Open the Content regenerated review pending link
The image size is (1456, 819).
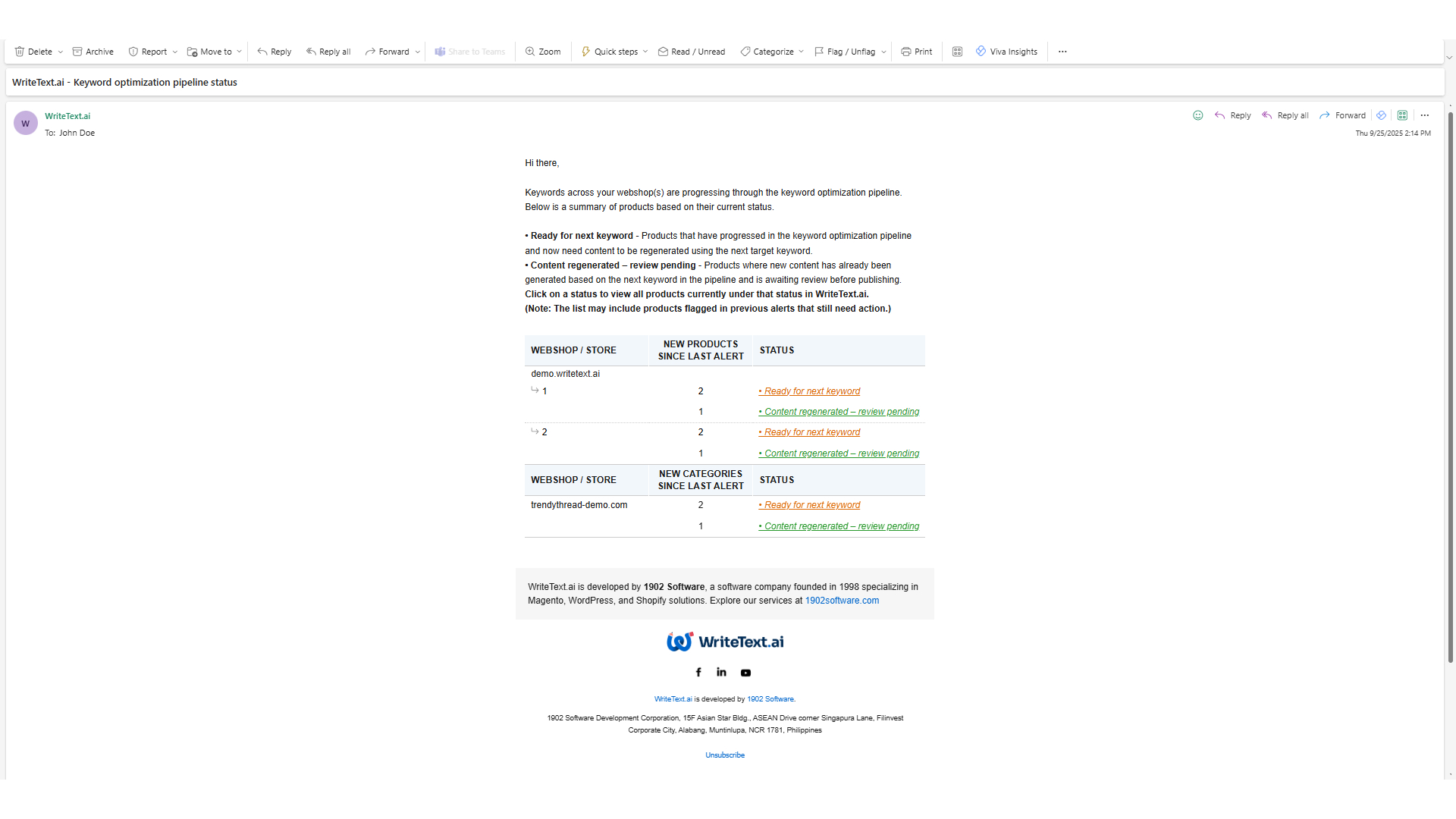(x=839, y=411)
